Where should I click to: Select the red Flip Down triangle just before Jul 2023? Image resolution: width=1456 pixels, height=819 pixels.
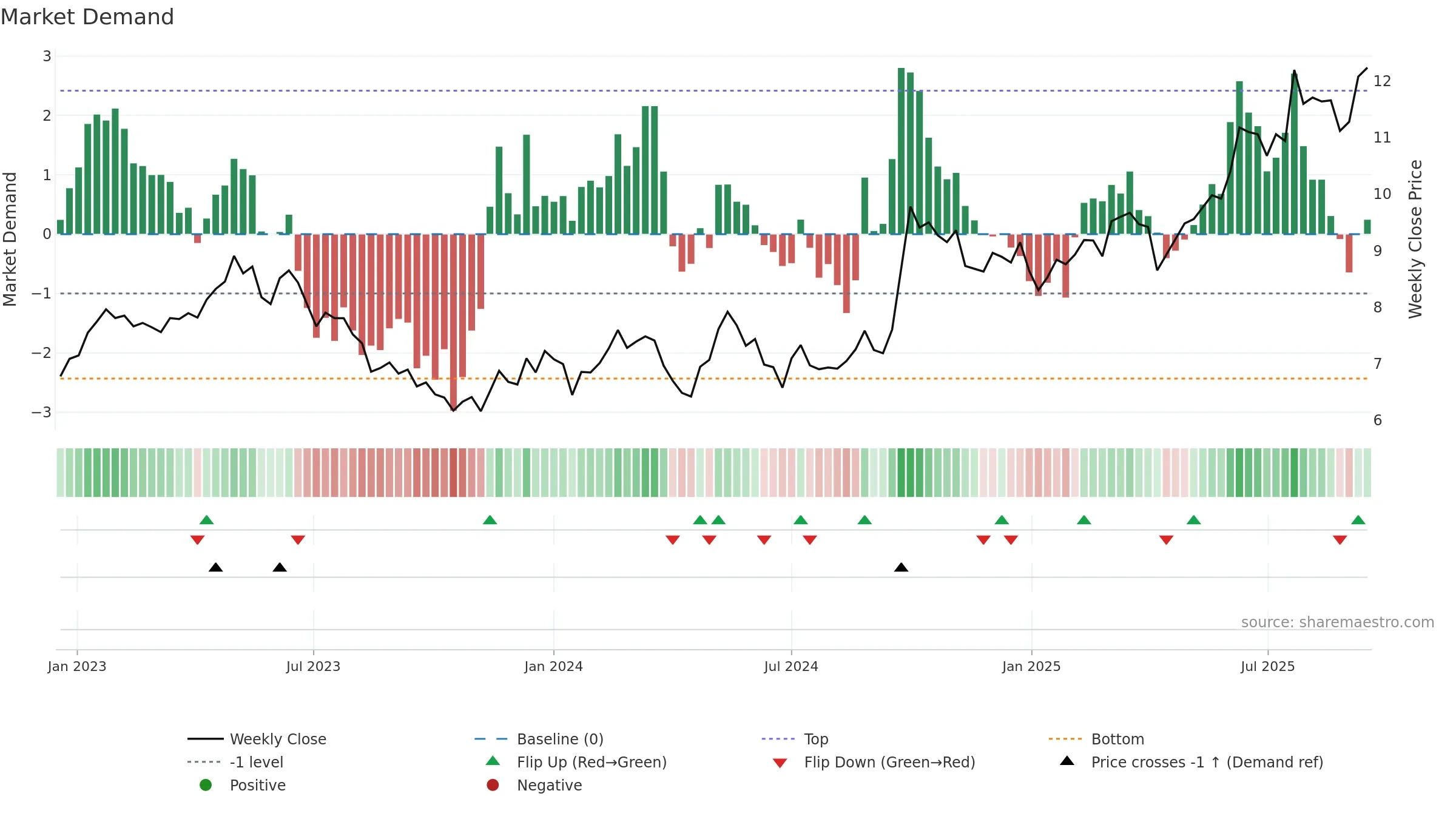click(x=298, y=540)
